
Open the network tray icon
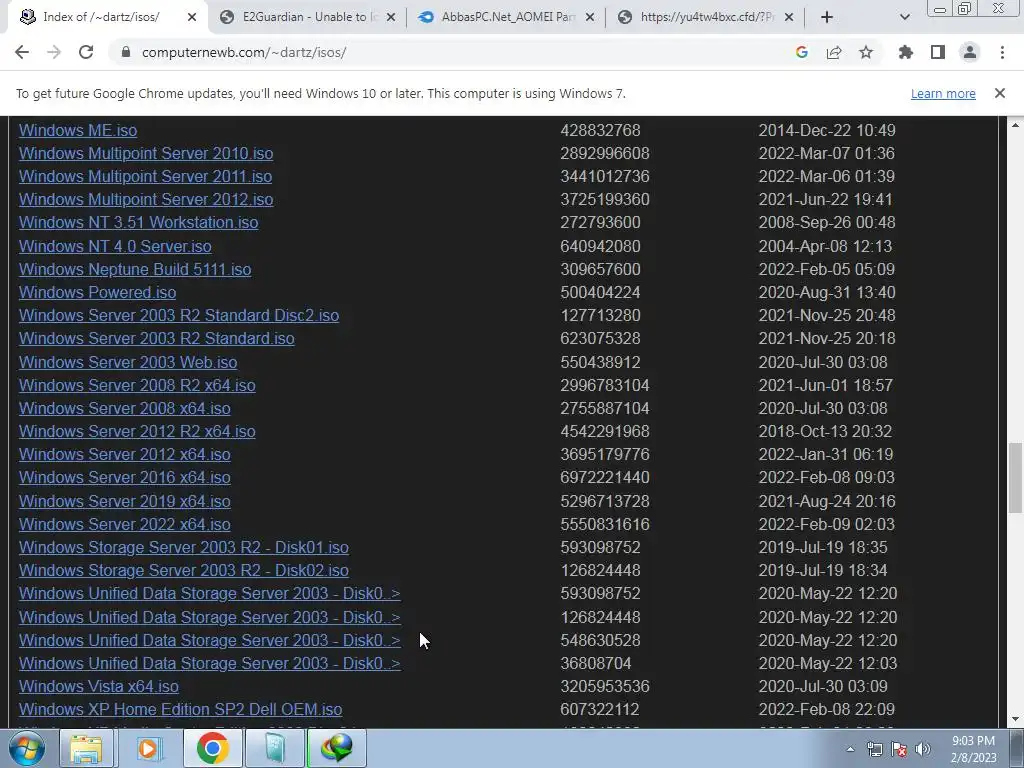click(874, 749)
